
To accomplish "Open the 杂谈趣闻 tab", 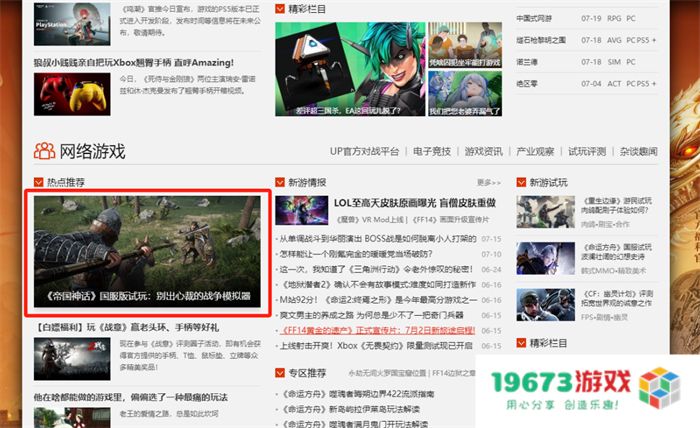I will coord(638,151).
